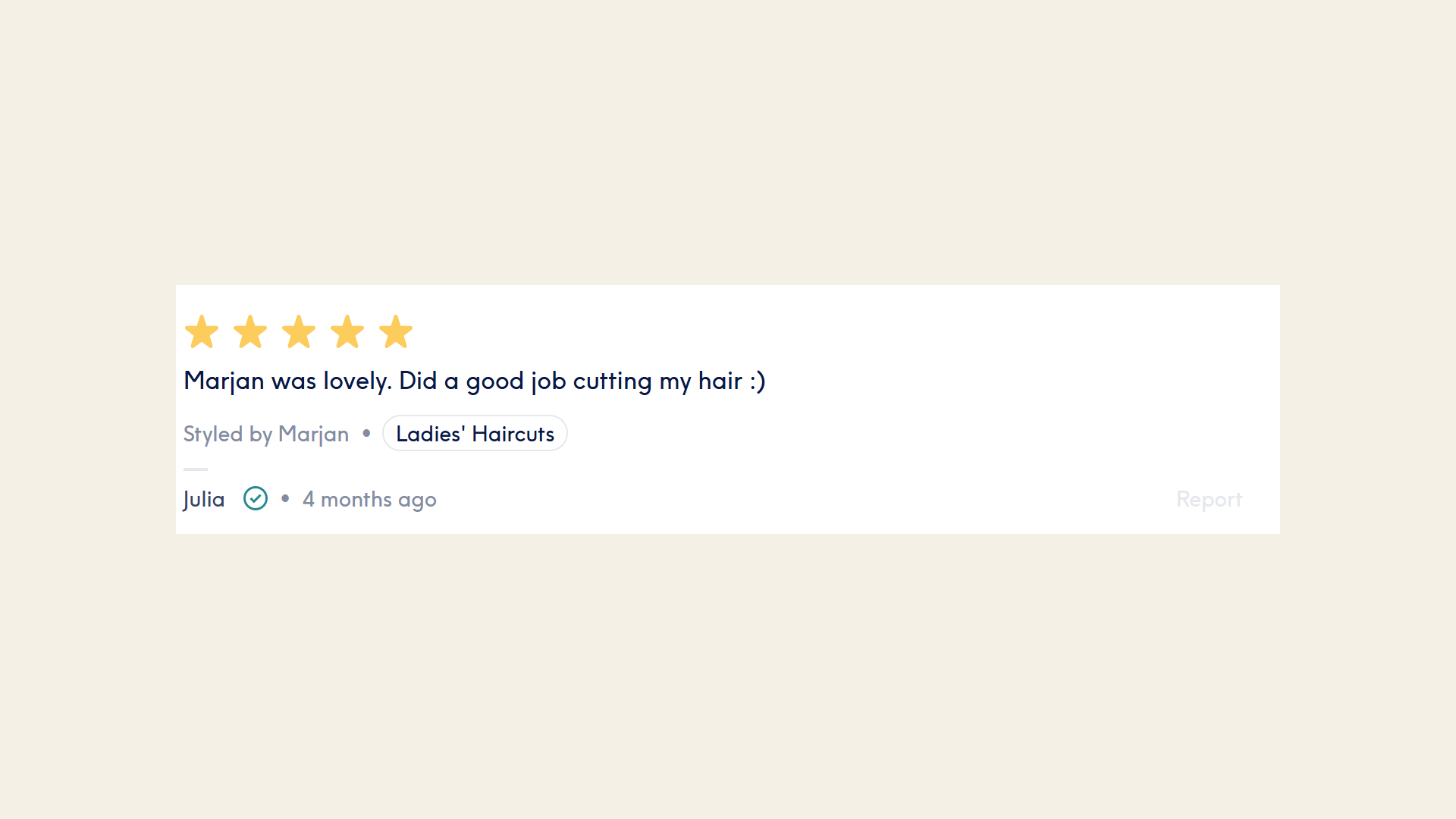
Task: Select the Ladies' Haircuts tag
Action: tap(475, 433)
